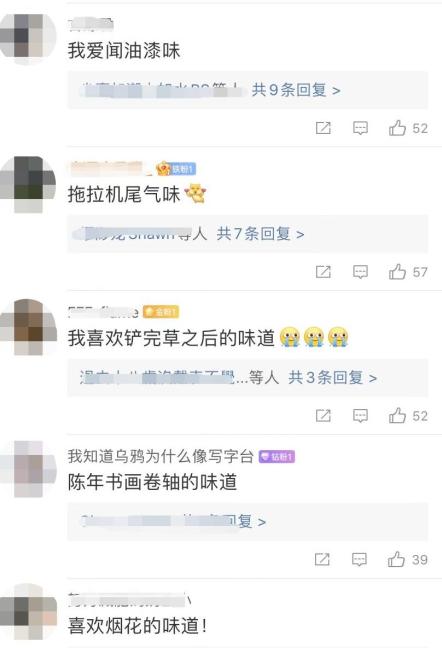The height and width of the screenshot is (648, 442).
Task: Reply to the paint smell comment
Action: pos(360,128)
